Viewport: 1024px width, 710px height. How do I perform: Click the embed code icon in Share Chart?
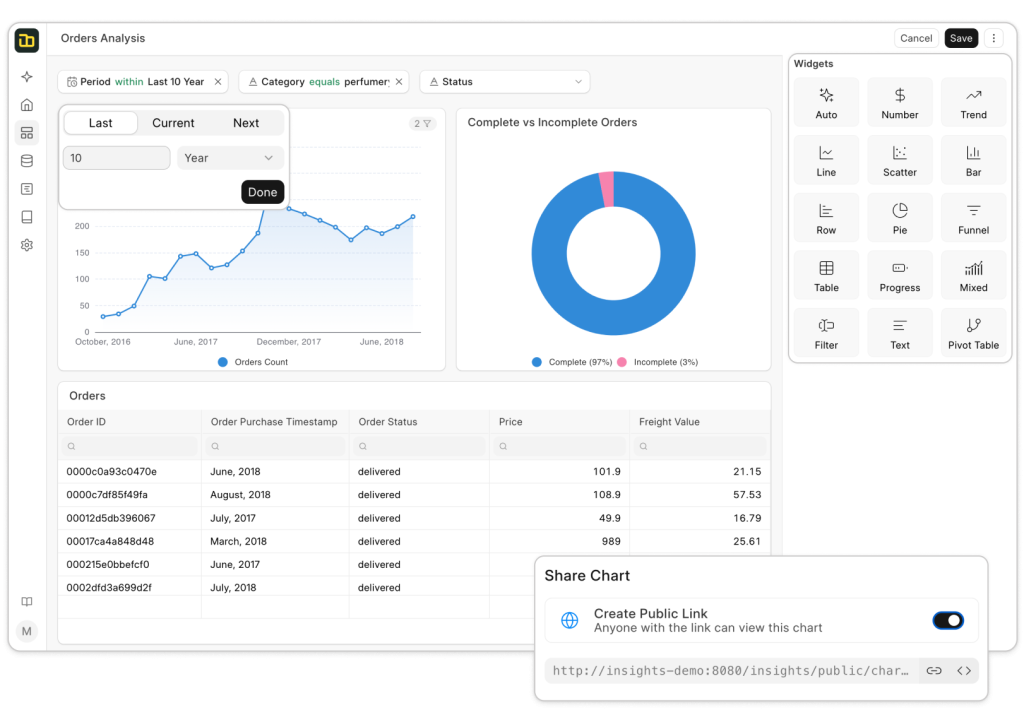(x=964, y=671)
